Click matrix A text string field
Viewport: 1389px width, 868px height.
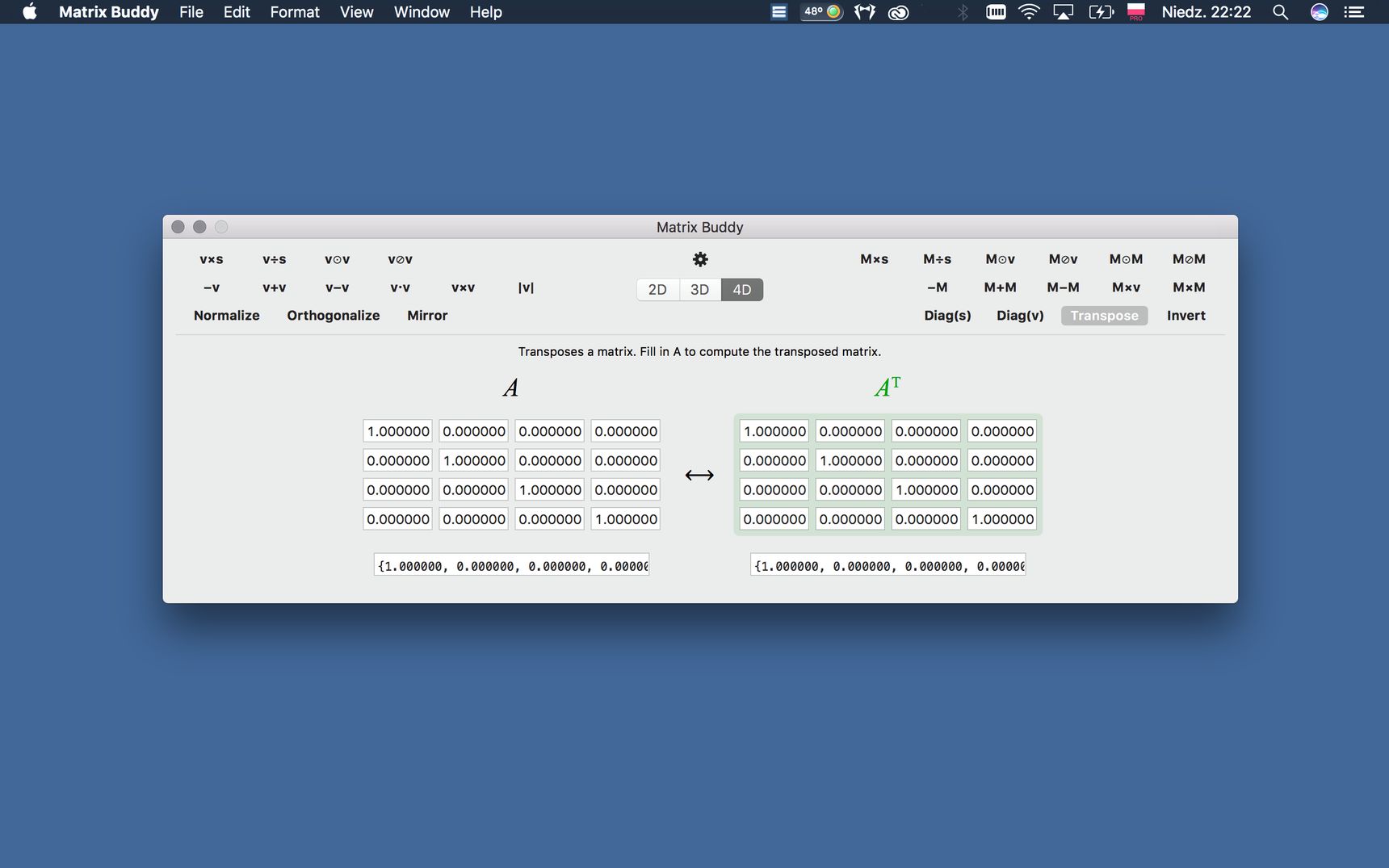pyautogui.click(x=512, y=565)
